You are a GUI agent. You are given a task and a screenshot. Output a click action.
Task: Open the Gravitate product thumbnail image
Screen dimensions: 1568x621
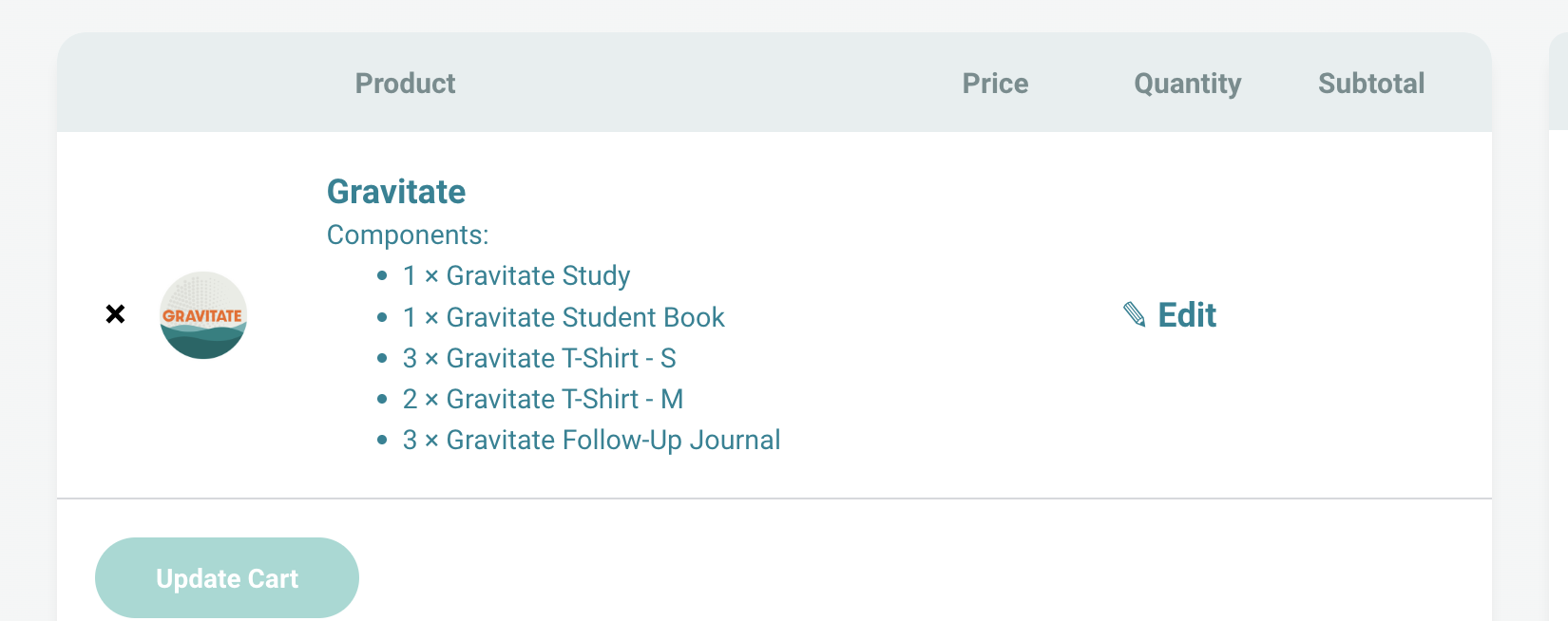point(203,315)
